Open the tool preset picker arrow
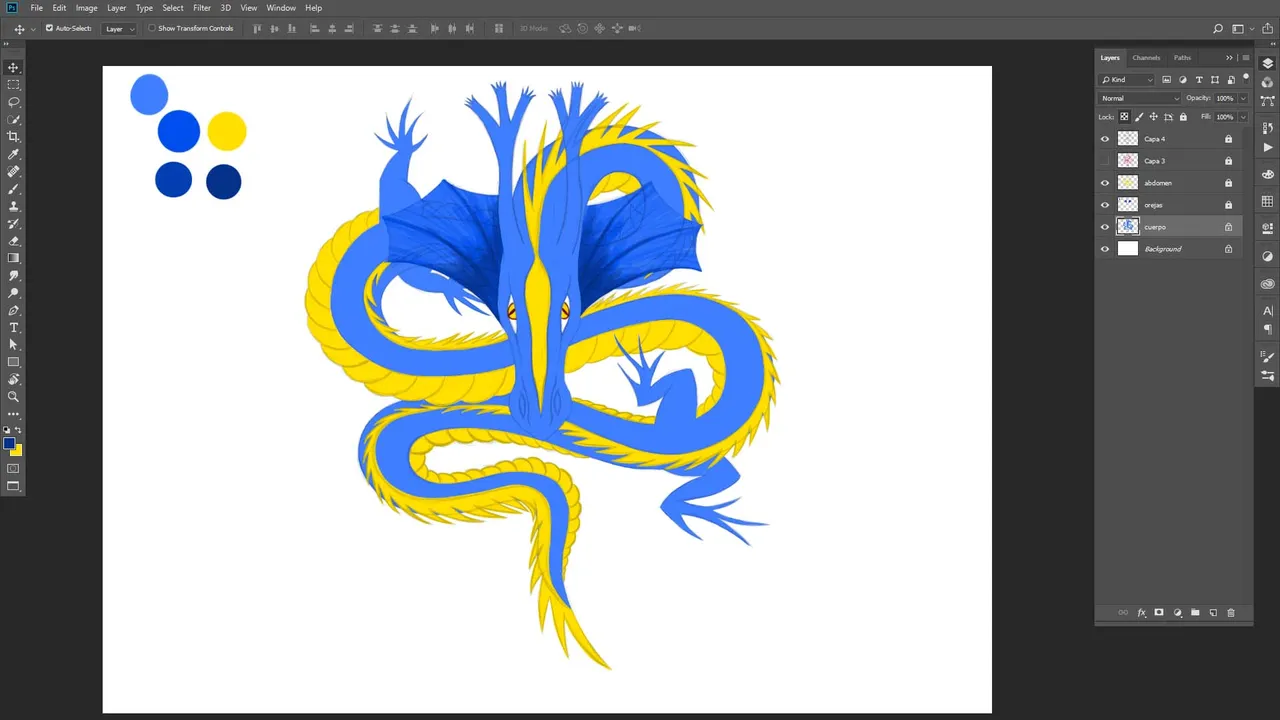 [x=33, y=29]
